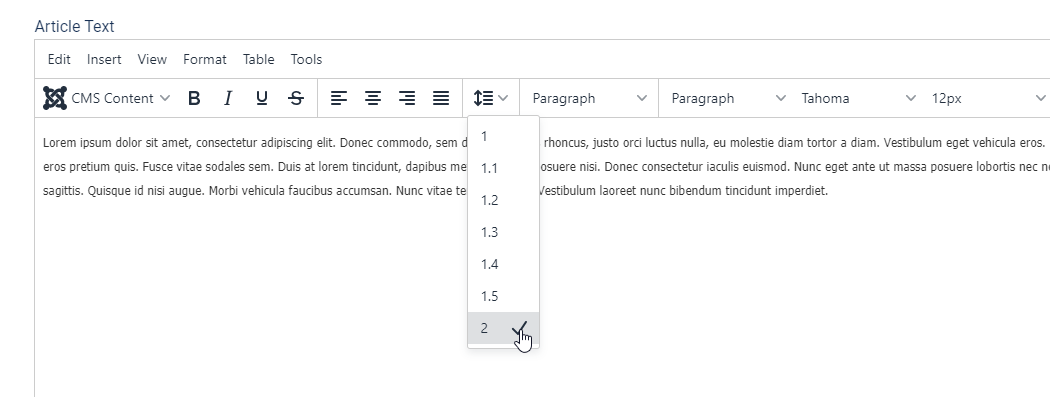1050x397 pixels.
Task: Open the first Paragraph blocks dropdown
Action: click(x=589, y=98)
